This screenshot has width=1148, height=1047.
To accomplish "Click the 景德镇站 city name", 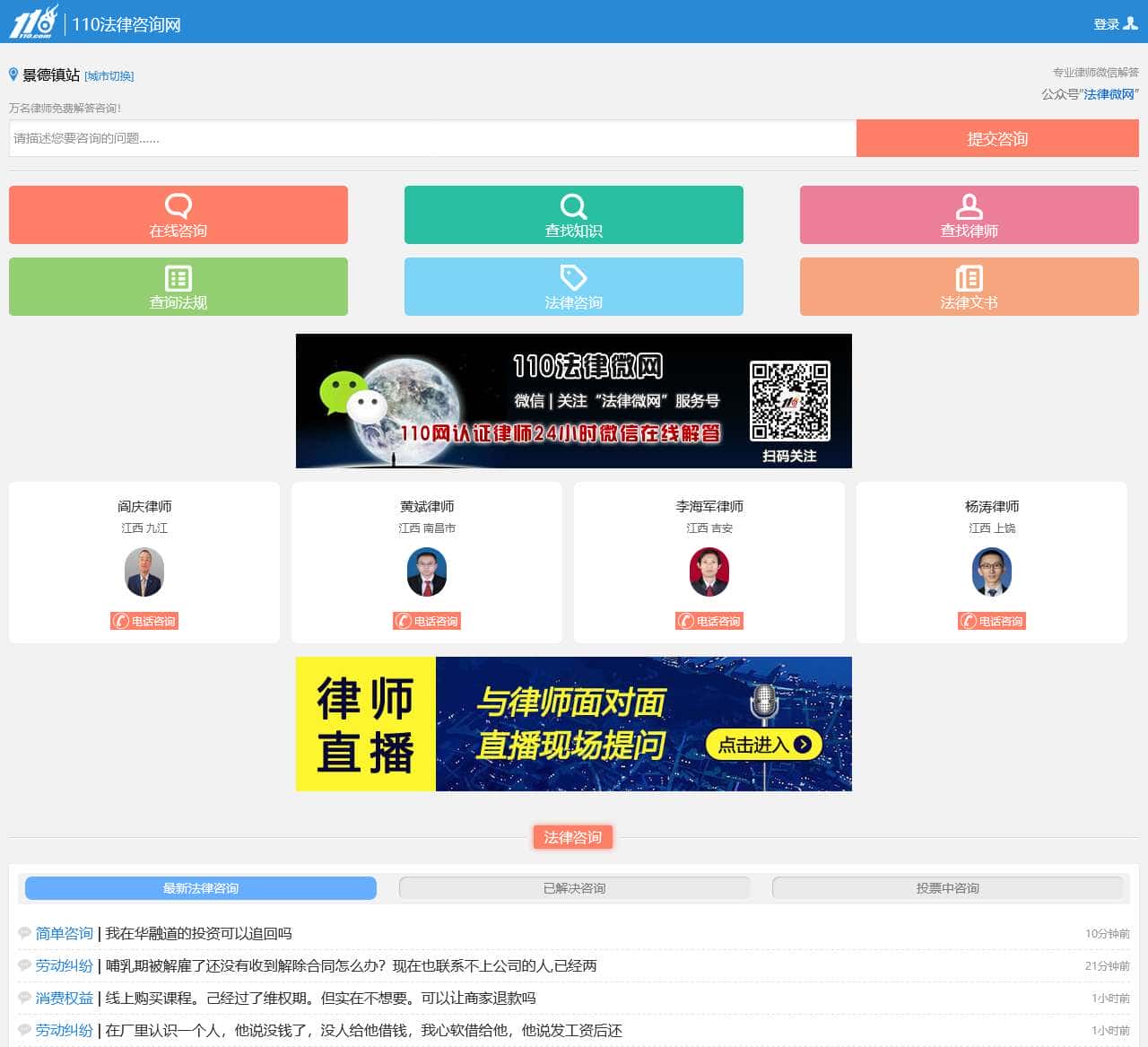I will [51, 75].
